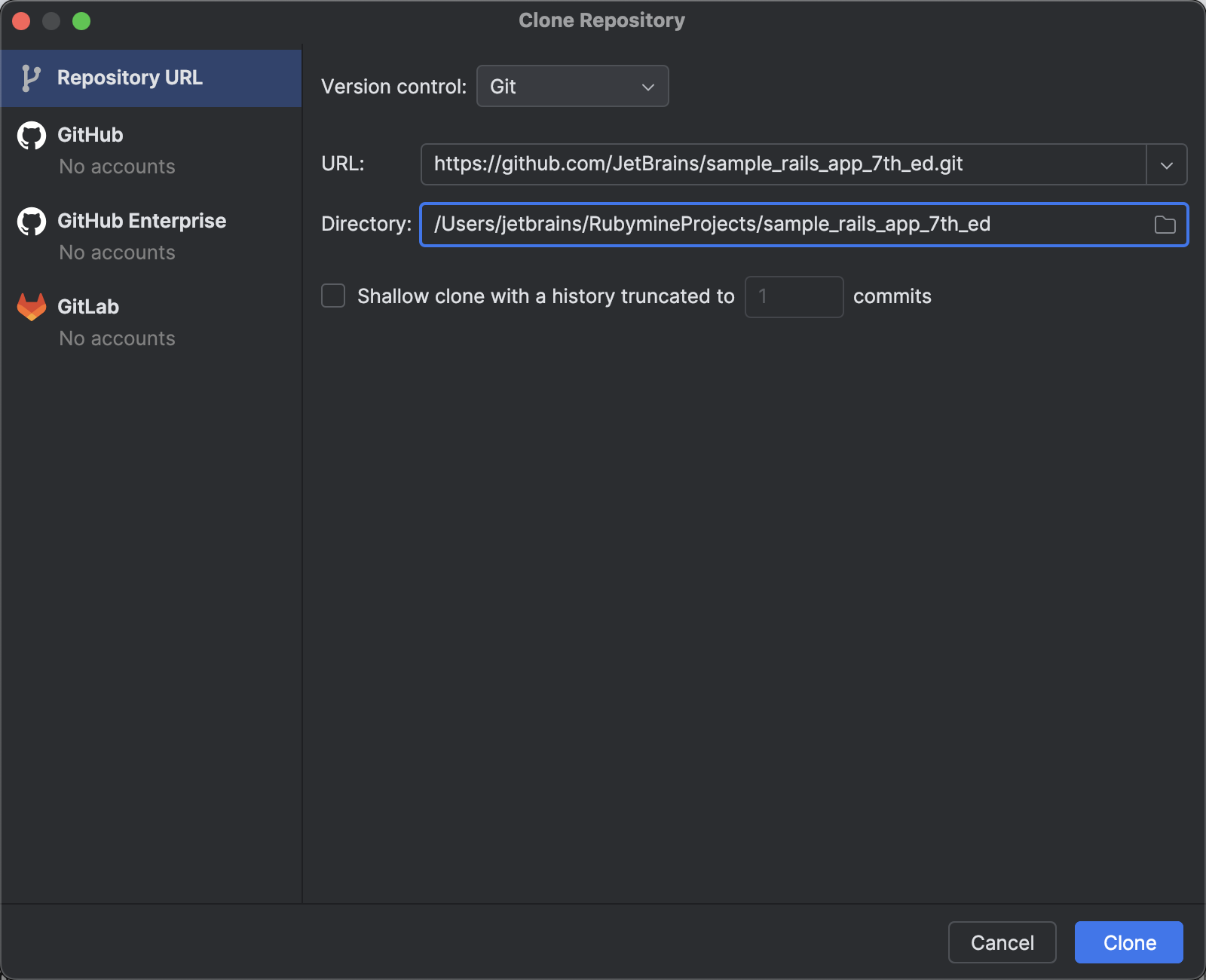Open the Version control dropdown
Viewport: 1206px width, 980px height.
click(x=572, y=87)
